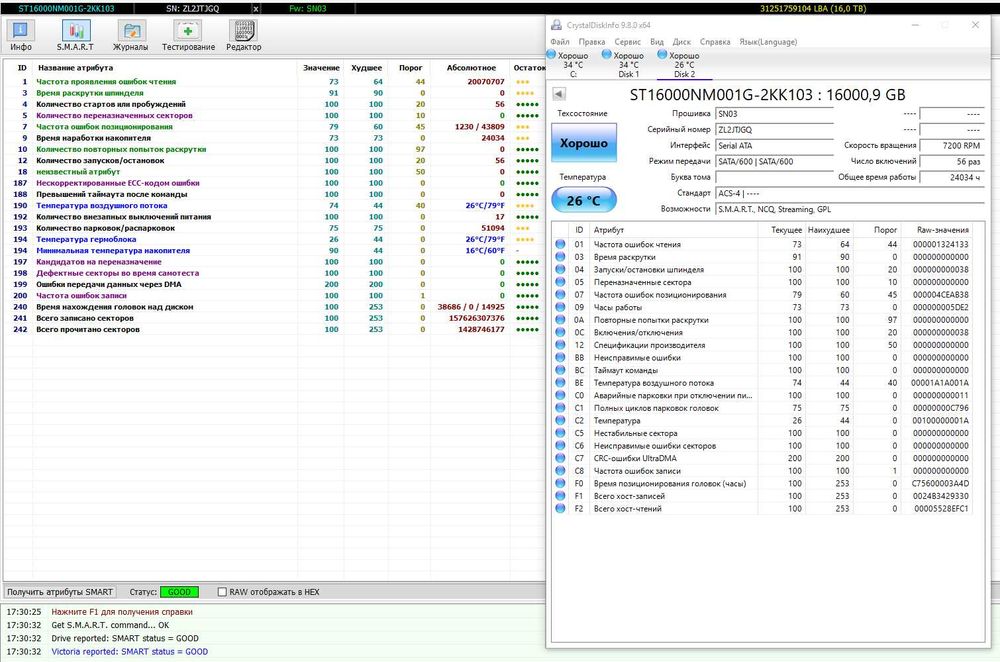Screen dimensions: 1000x662
Task: Click status dot for BE Температура воздушного потока
Action: pos(560,383)
